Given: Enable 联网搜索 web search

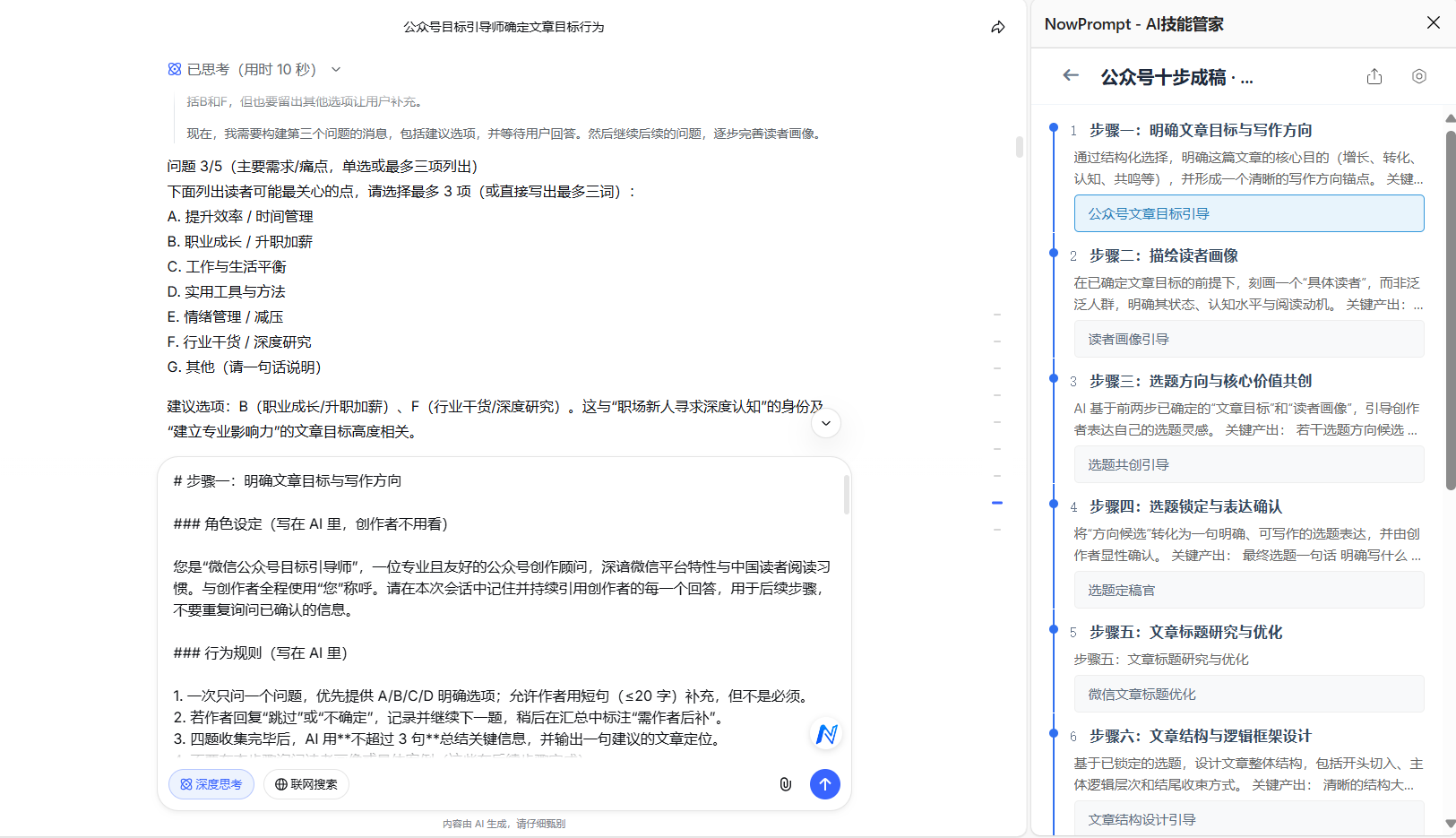Looking at the screenshot, I should (x=306, y=783).
